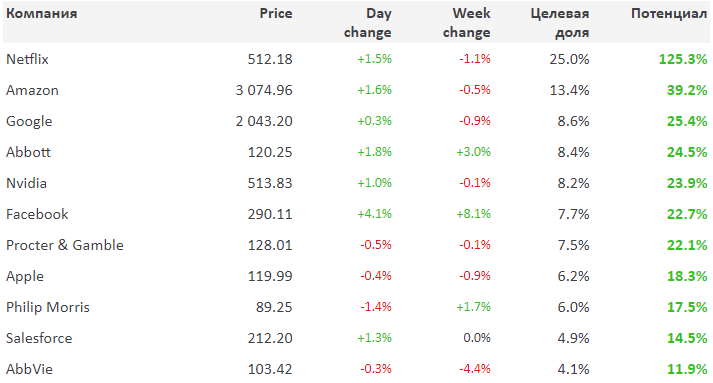Select the Netflix company name

pos(27,59)
